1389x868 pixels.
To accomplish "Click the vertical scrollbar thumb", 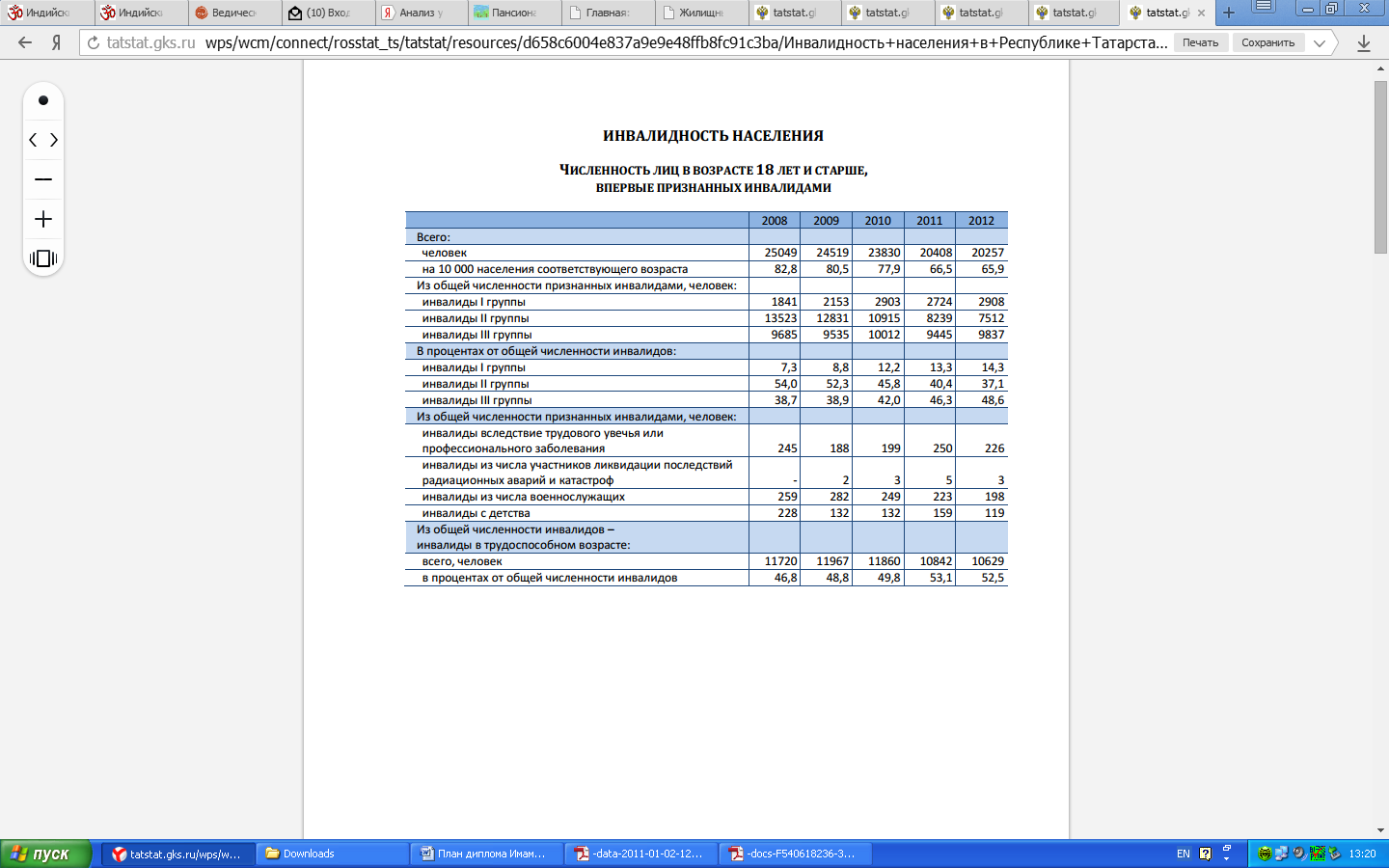I will tap(1380, 167).
